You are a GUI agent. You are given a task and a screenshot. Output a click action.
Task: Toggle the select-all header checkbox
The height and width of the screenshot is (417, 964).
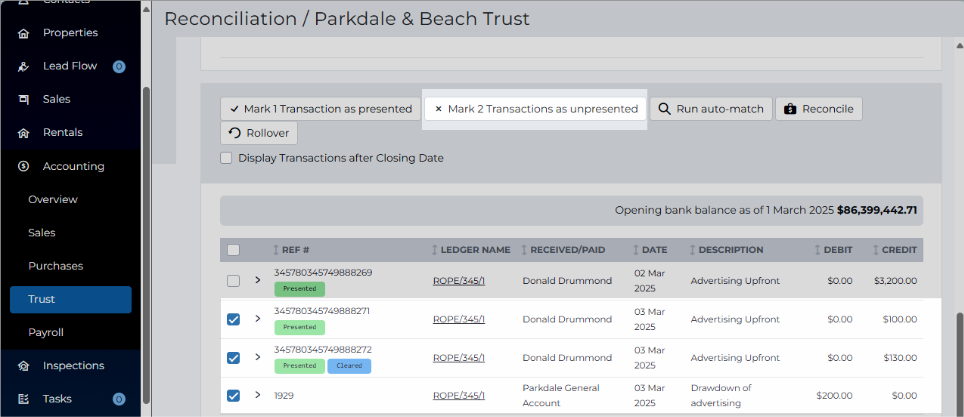point(233,250)
